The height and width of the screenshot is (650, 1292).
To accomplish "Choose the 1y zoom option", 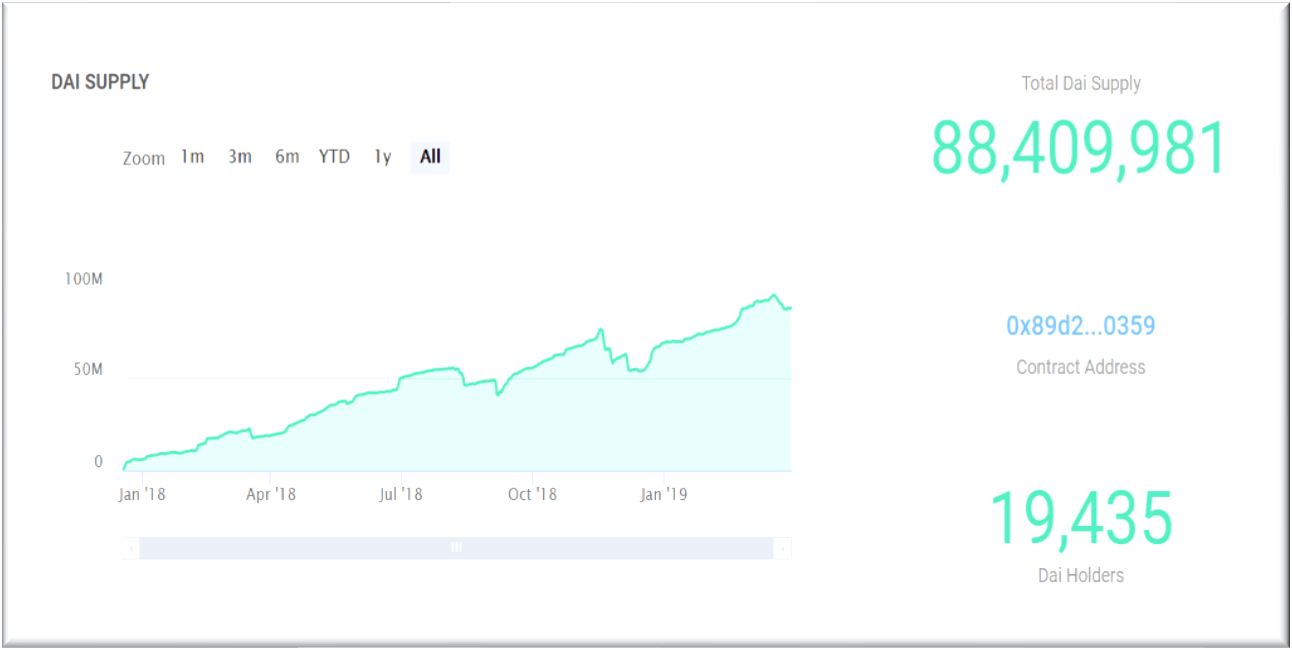I will pos(382,157).
